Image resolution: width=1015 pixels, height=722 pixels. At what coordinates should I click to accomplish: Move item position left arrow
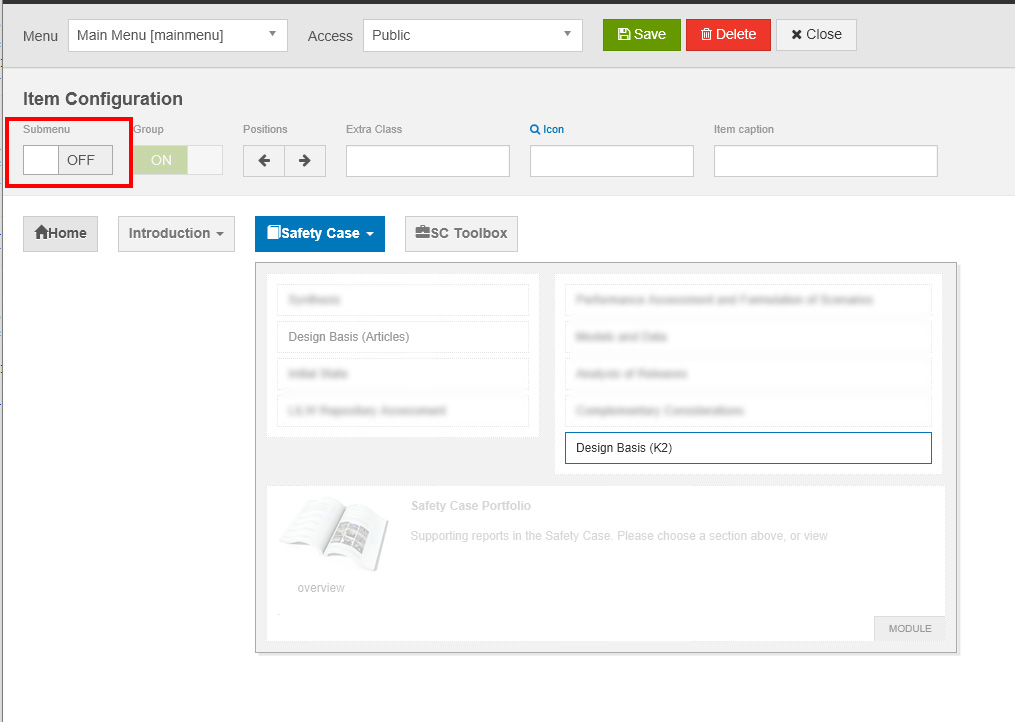[264, 161]
